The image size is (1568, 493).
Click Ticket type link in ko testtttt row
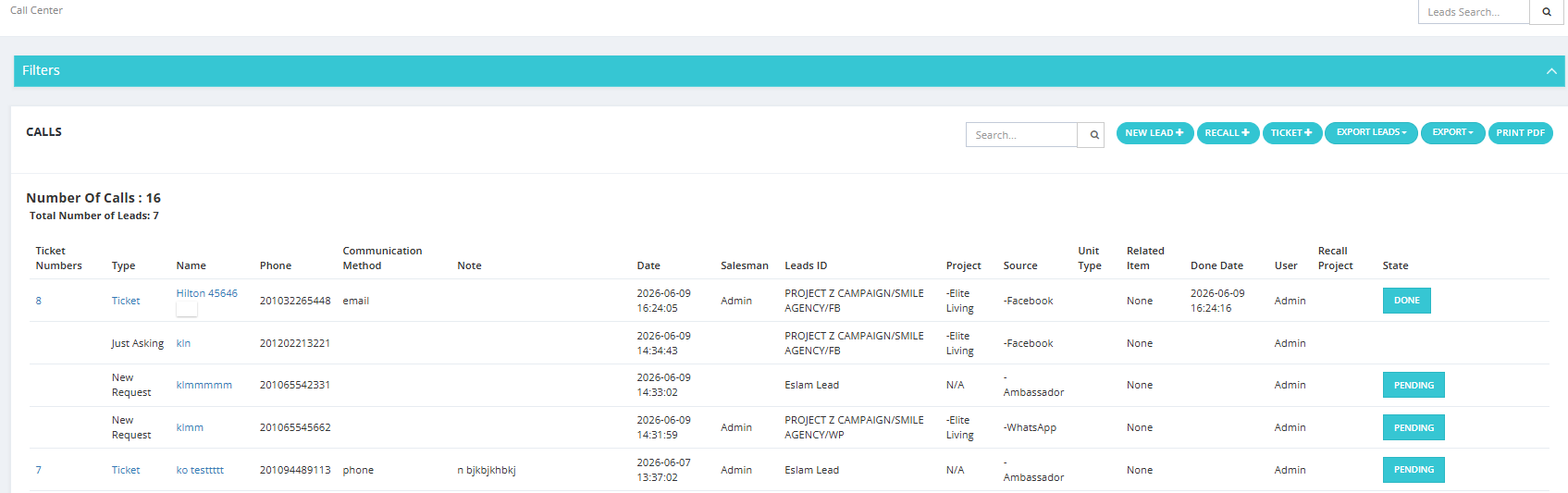[x=126, y=470]
